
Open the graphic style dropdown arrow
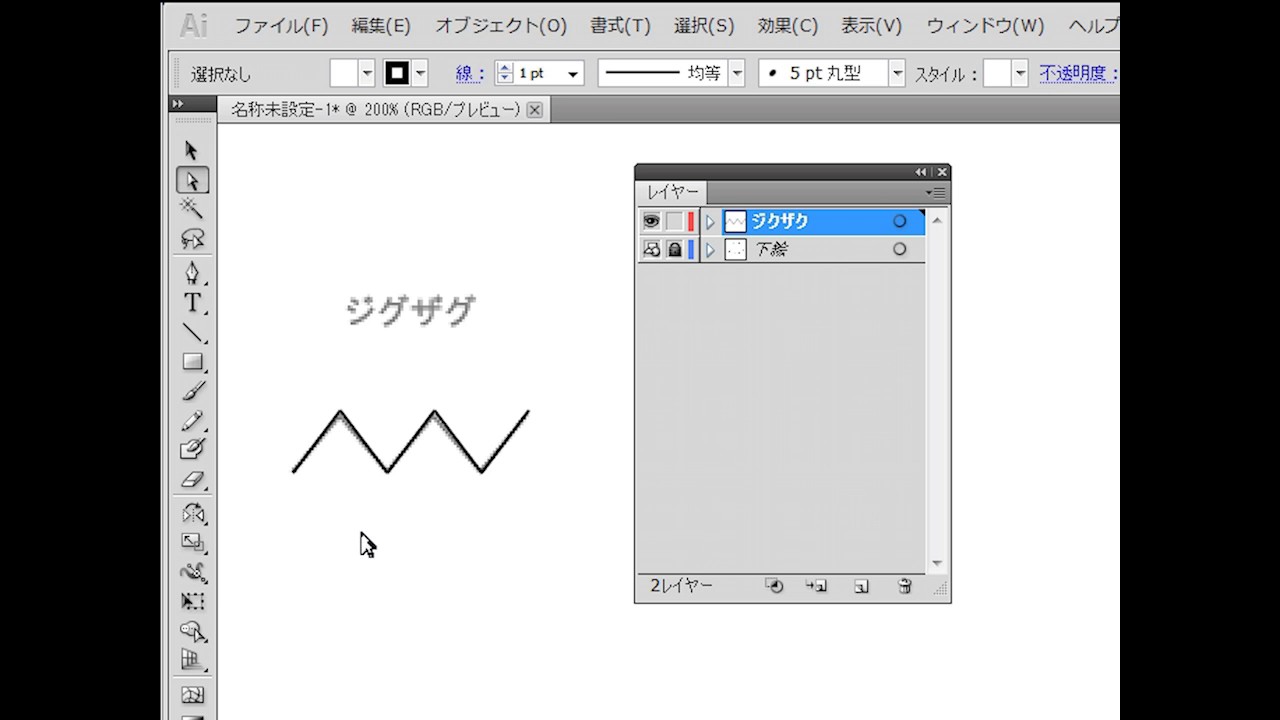coord(1020,73)
